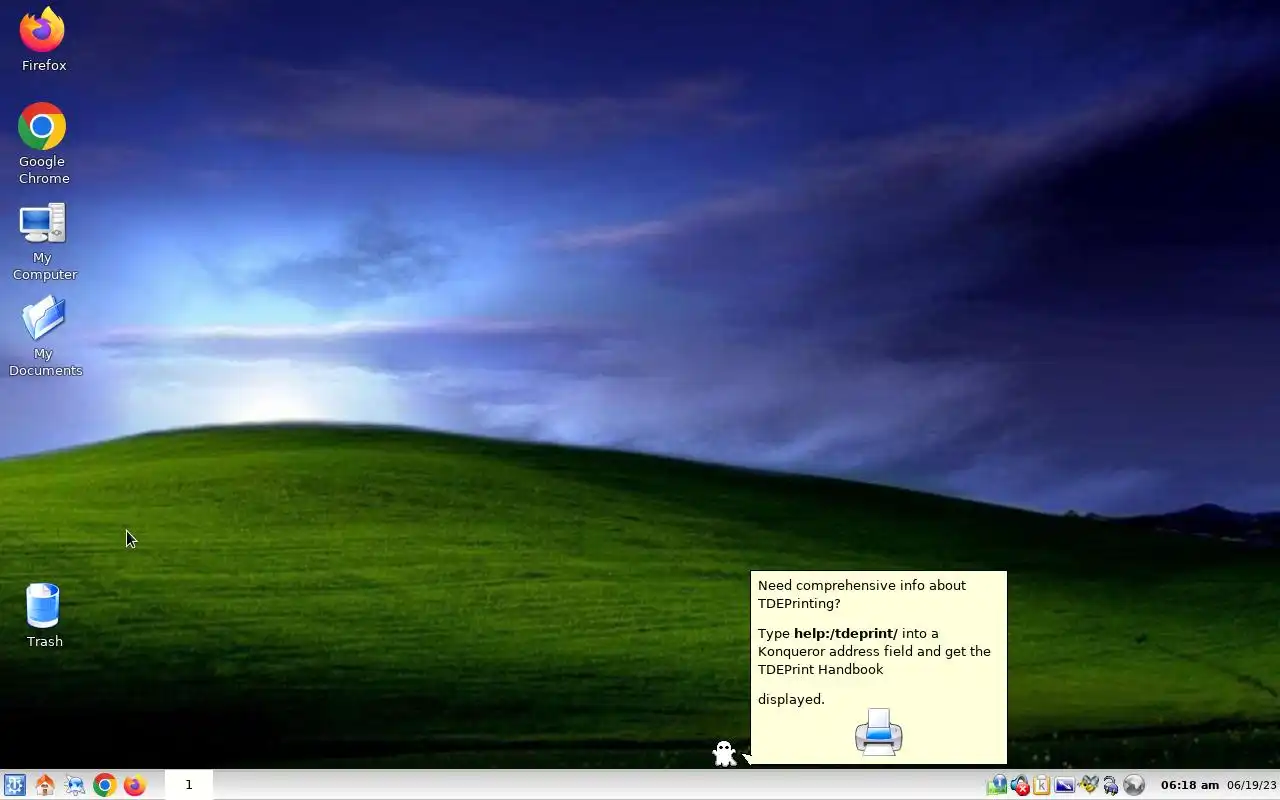Open the Klipper clipboard tray icon

click(x=1042, y=785)
